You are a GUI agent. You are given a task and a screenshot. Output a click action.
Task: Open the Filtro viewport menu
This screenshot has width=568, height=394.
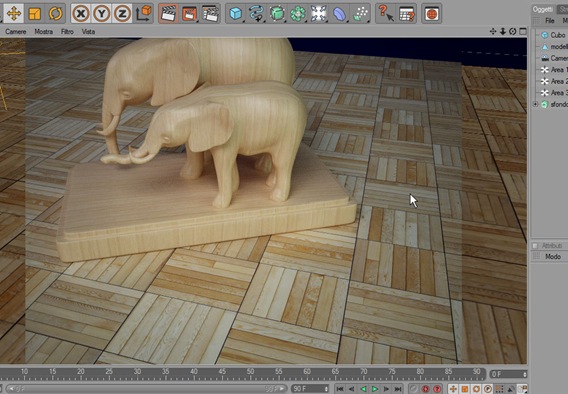click(x=67, y=32)
